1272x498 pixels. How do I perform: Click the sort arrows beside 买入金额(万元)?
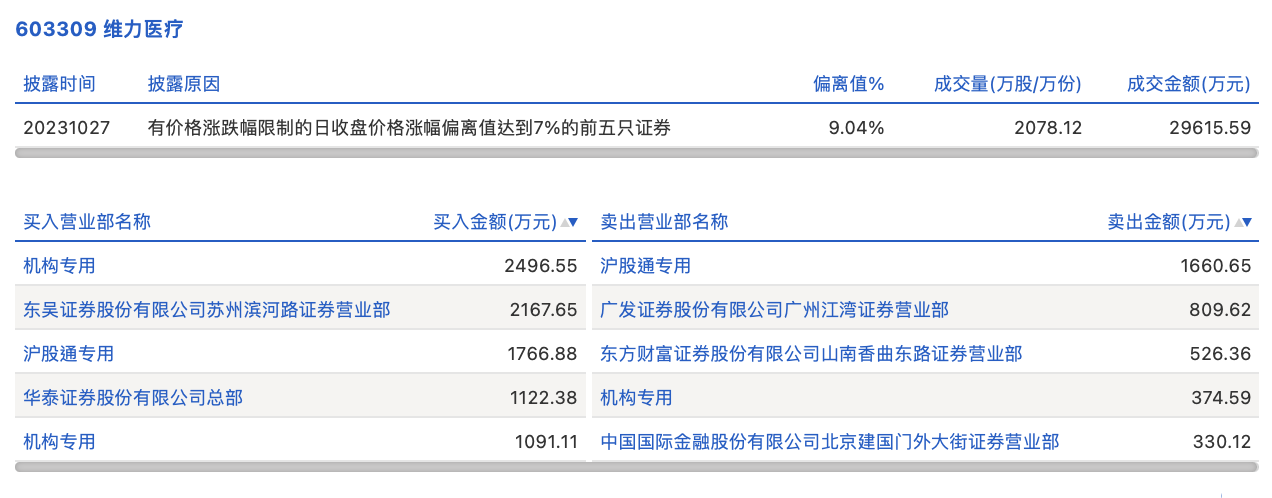click(x=569, y=222)
